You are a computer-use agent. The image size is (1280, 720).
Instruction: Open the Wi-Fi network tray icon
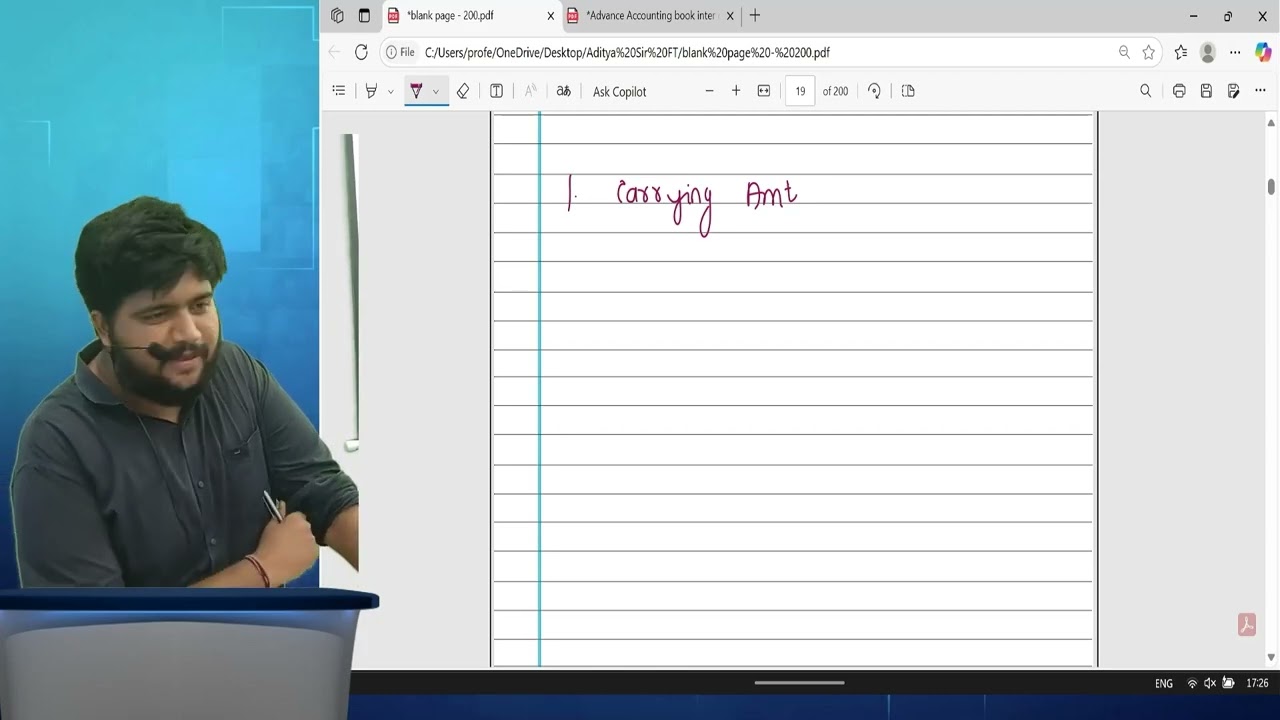coord(1192,684)
